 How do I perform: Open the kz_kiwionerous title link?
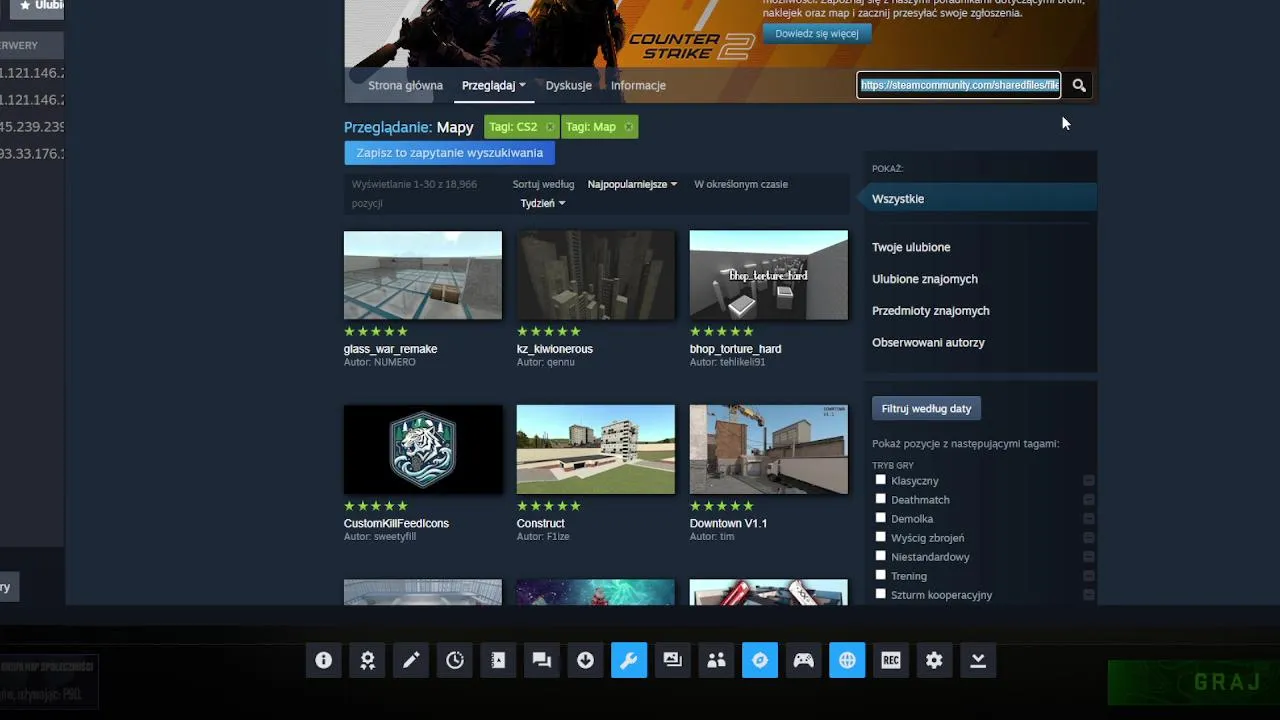(x=555, y=349)
